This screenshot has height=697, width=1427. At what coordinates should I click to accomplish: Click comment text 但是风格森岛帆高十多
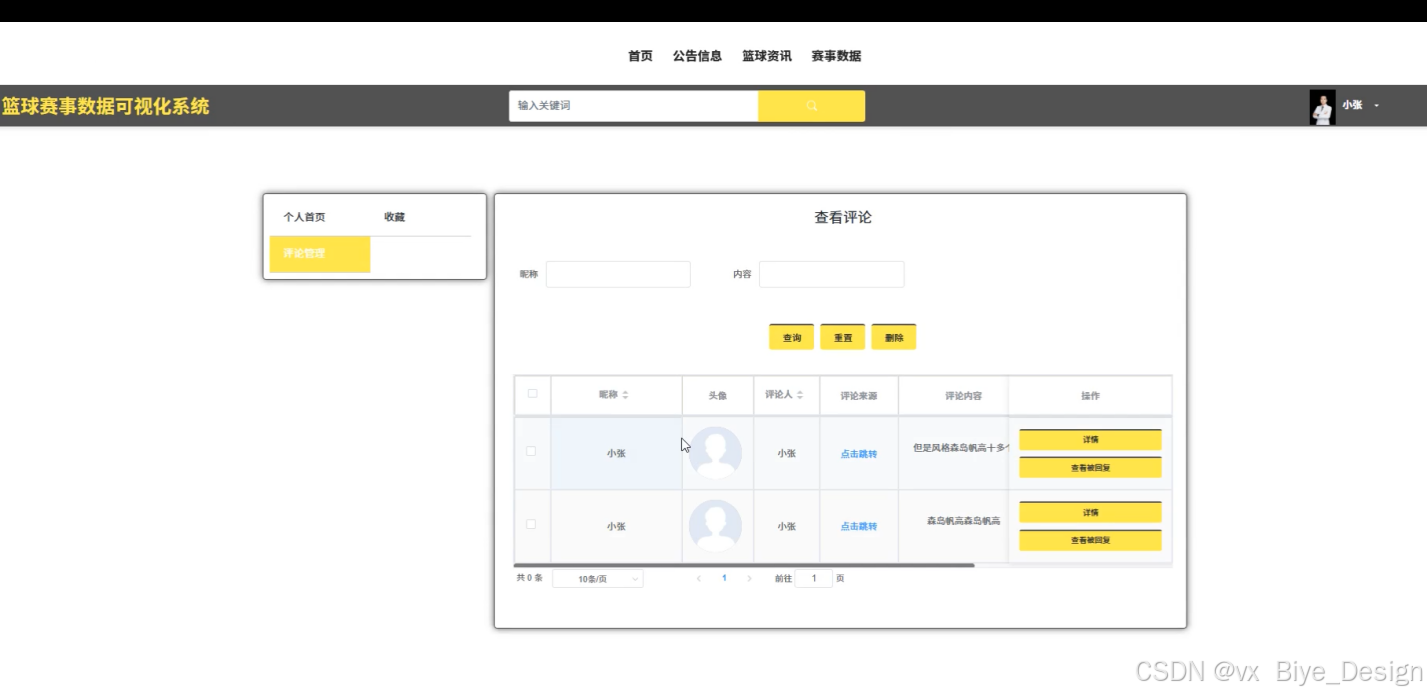(960, 448)
